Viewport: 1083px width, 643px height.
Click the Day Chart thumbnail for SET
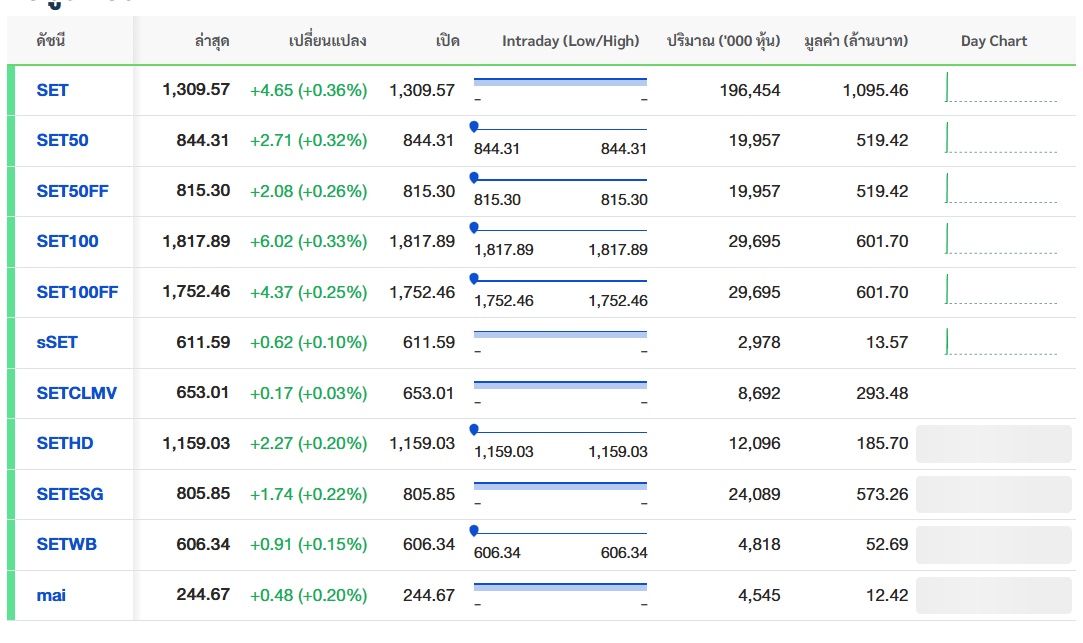coord(1000,89)
